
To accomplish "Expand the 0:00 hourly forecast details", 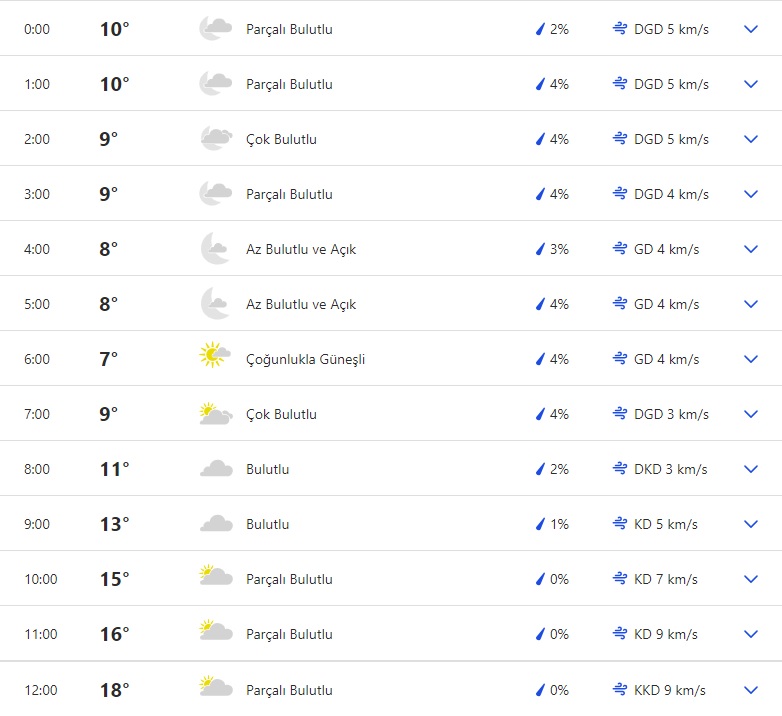I will point(752,29).
